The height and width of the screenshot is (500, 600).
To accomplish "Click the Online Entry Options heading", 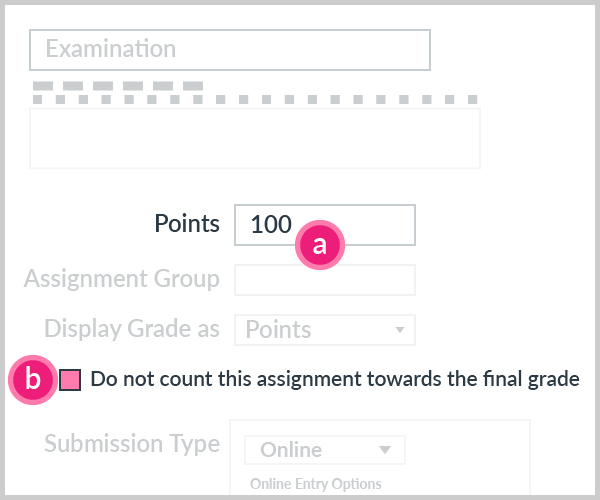I will coord(316,484).
